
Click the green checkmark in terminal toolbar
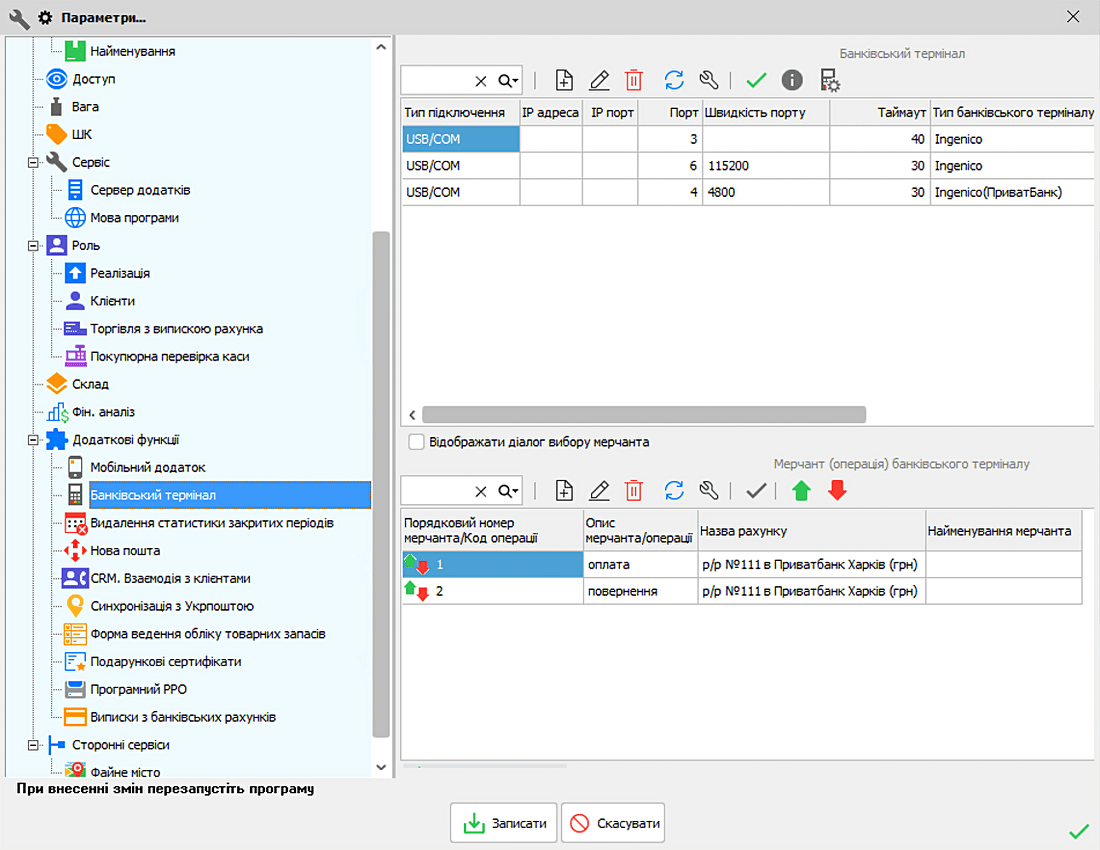click(x=756, y=81)
